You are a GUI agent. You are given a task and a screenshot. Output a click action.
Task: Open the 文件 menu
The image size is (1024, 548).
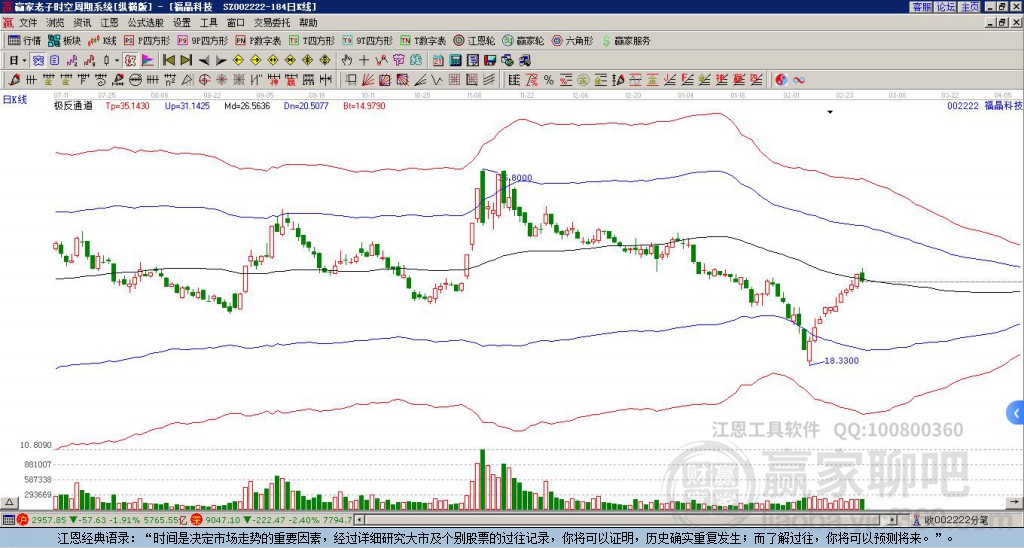[28, 23]
